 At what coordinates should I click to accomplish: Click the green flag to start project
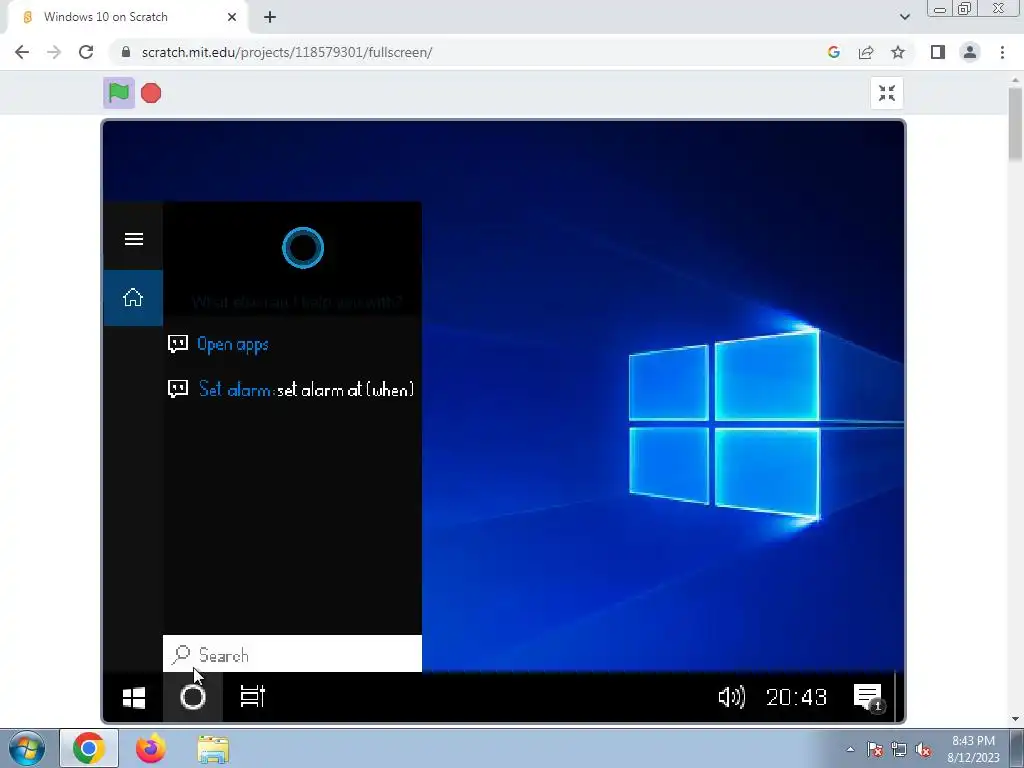(119, 93)
